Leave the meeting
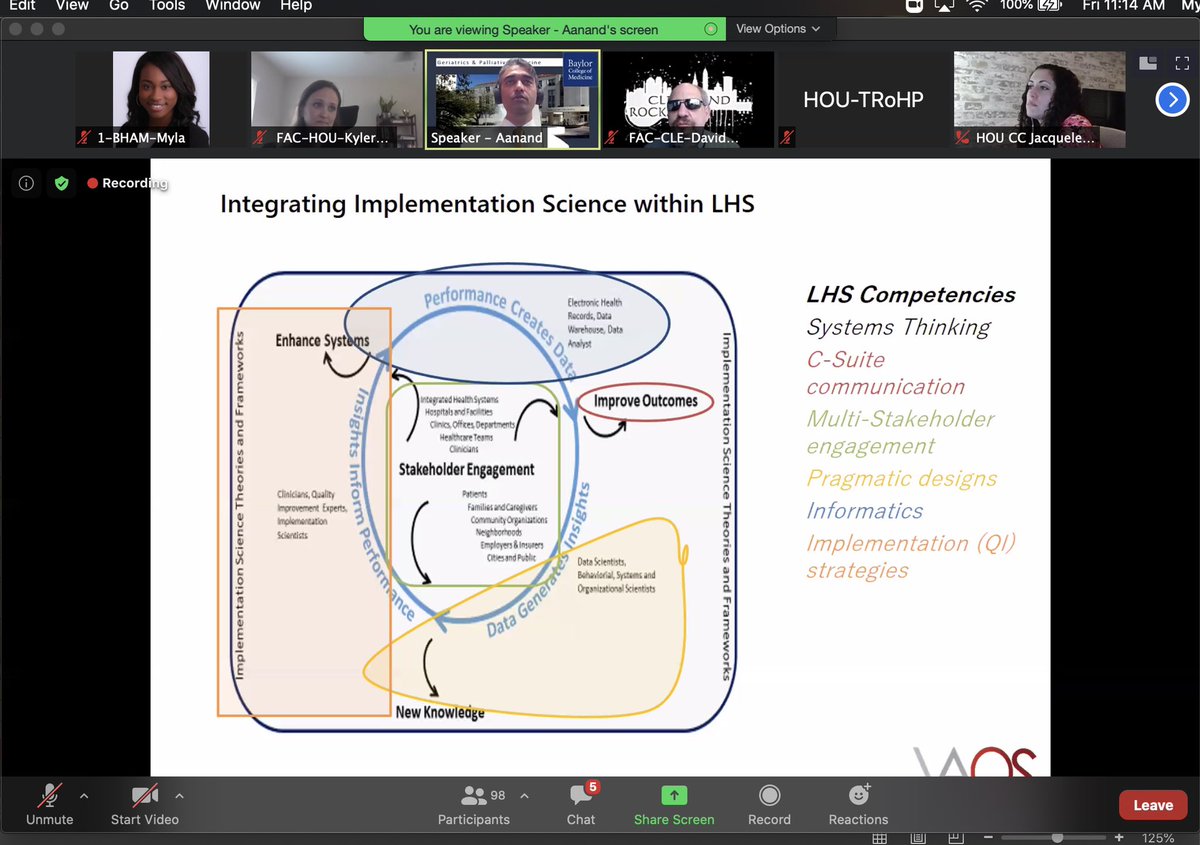The width and height of the screenshot is (1200, 845). click(x=1152, y=805)
